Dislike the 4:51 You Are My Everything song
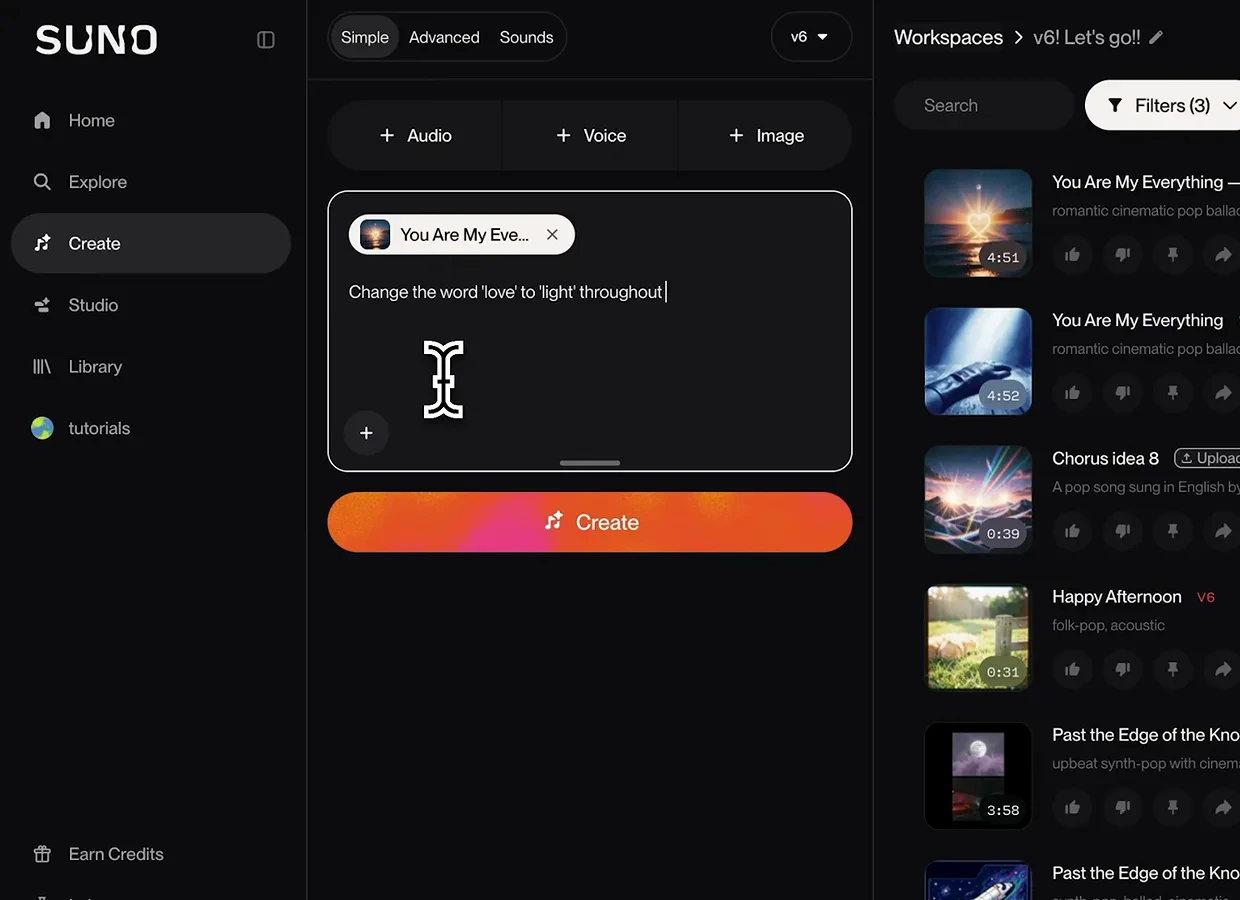1240x900 pixels. tap(1122, 255)
